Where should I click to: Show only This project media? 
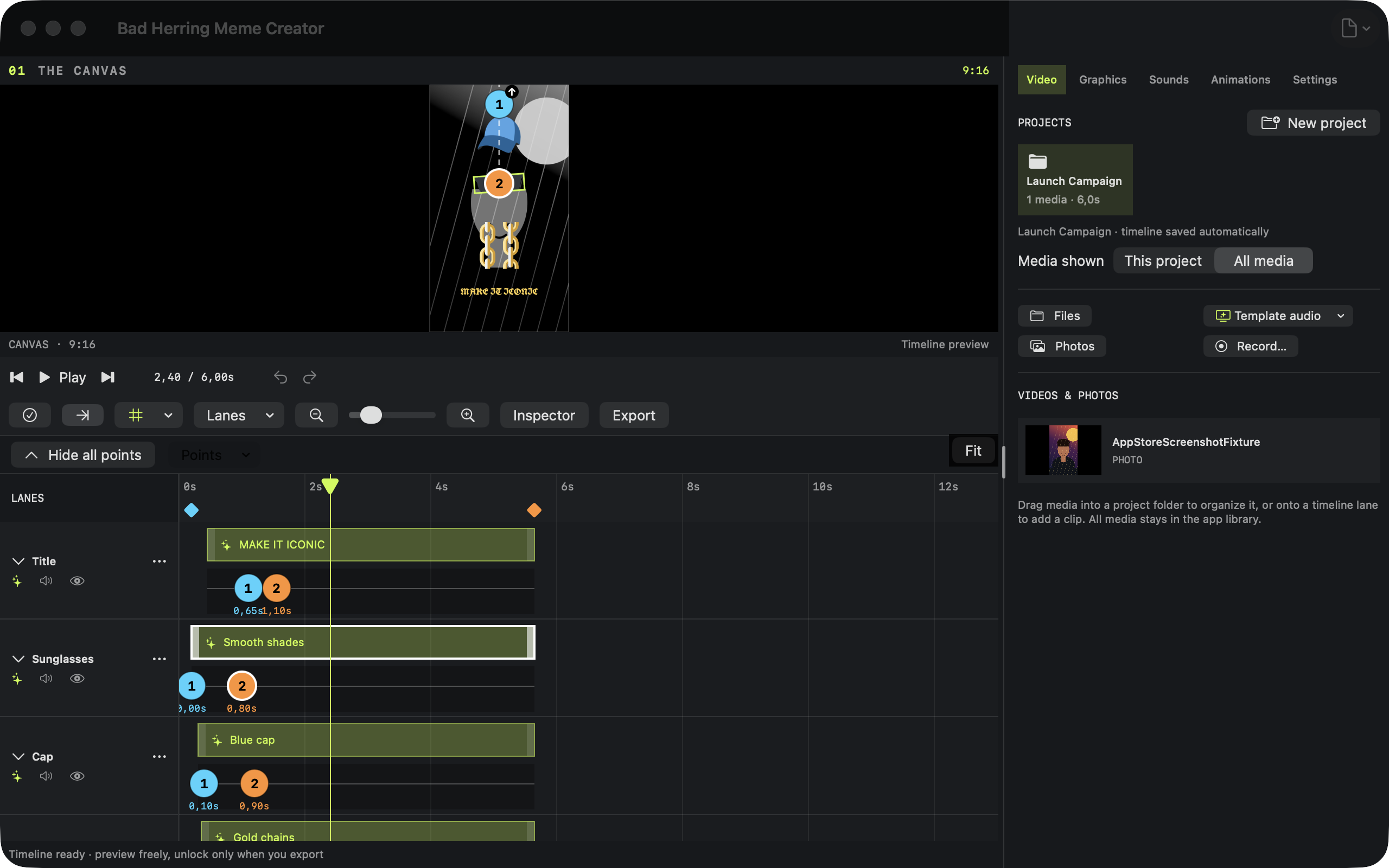point(1163,260)
